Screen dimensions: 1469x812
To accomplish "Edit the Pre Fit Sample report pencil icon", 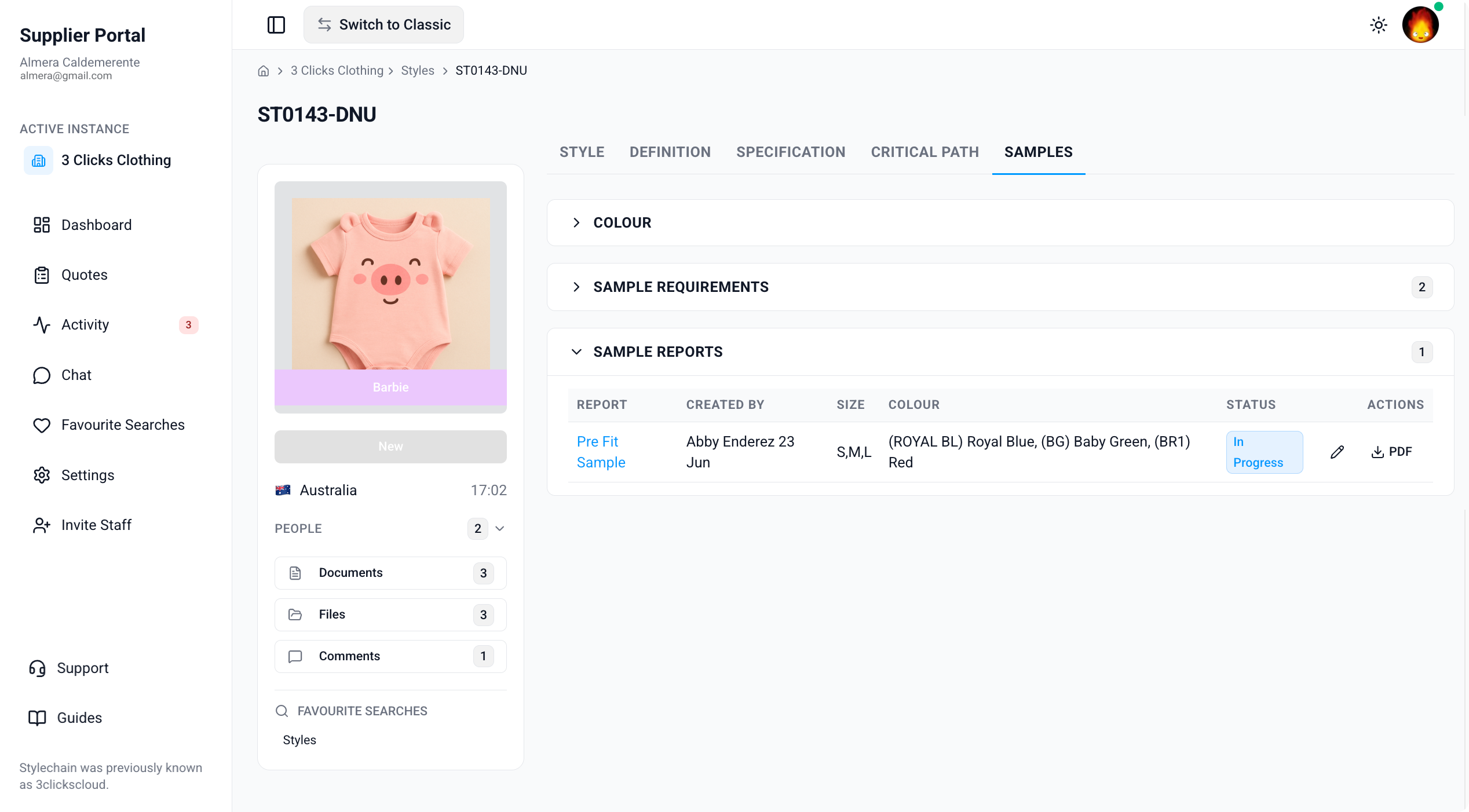I will 1337,452.
